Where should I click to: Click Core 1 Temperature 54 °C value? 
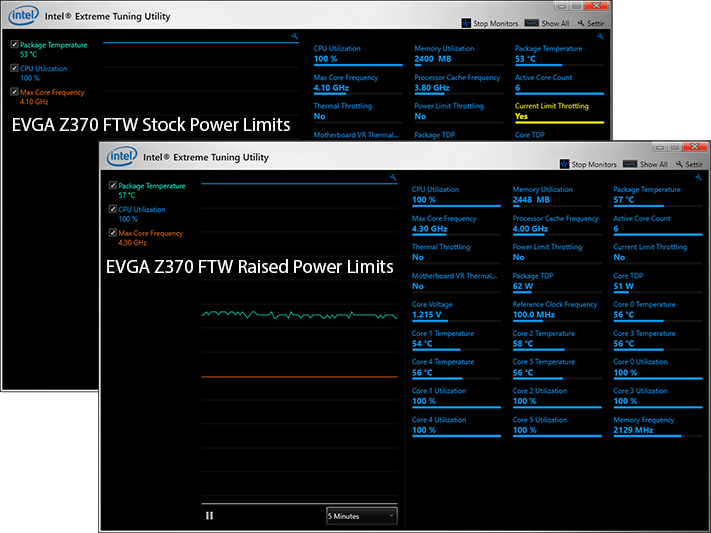(422, 344)
